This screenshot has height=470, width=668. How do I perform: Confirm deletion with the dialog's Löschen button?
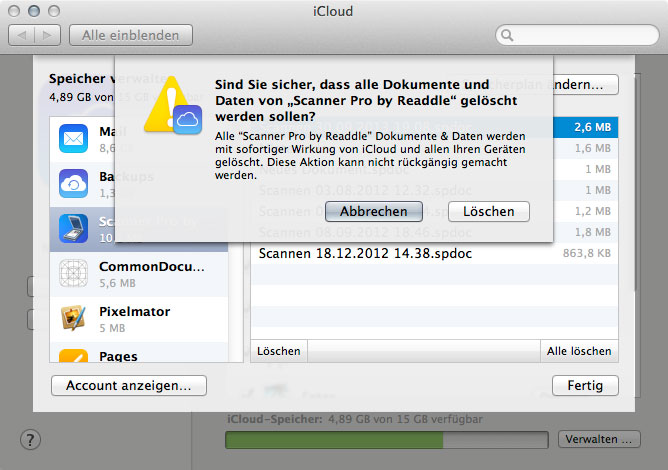(x=489, y=211)
